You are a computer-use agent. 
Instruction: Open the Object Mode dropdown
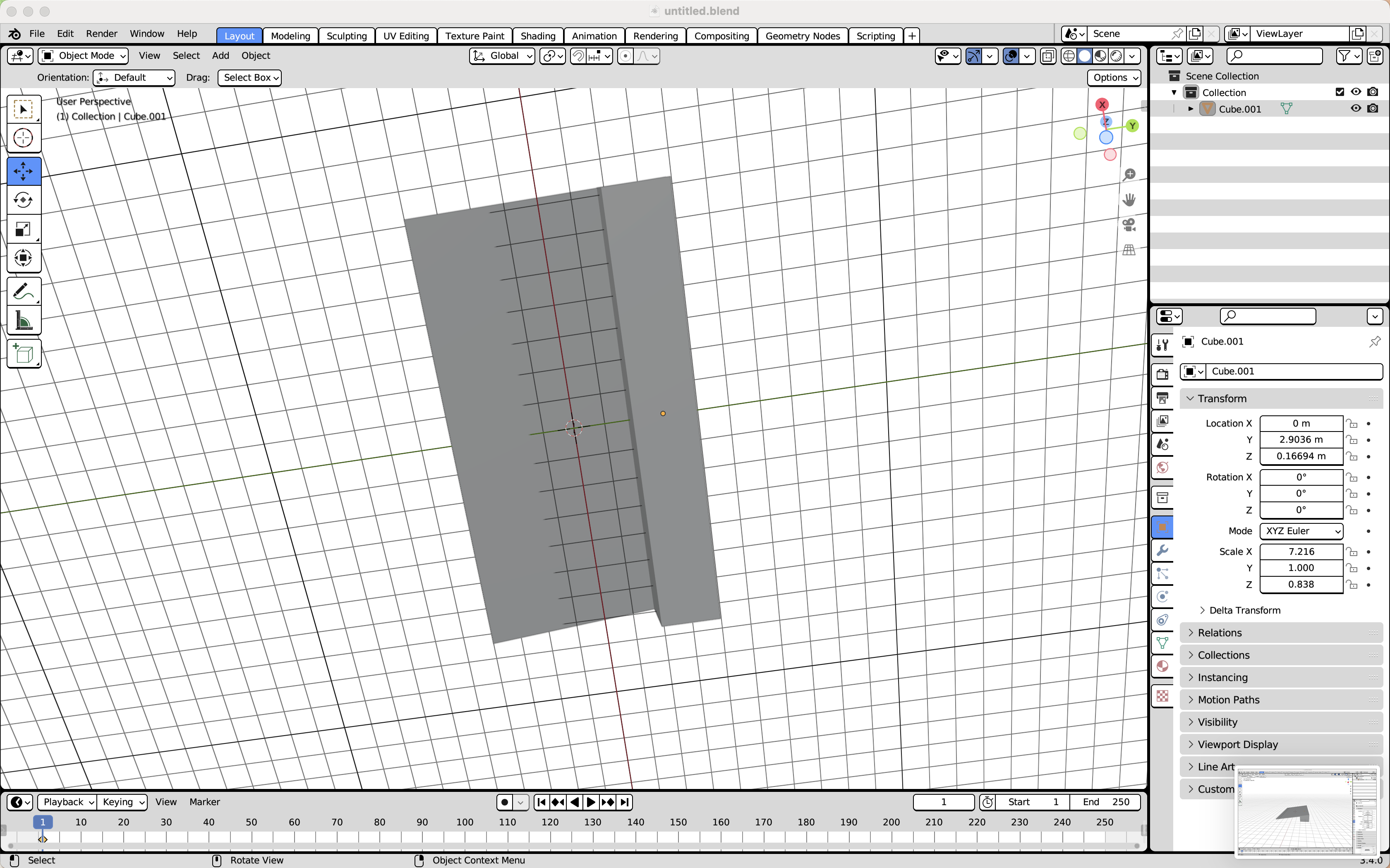pos(83,56)
